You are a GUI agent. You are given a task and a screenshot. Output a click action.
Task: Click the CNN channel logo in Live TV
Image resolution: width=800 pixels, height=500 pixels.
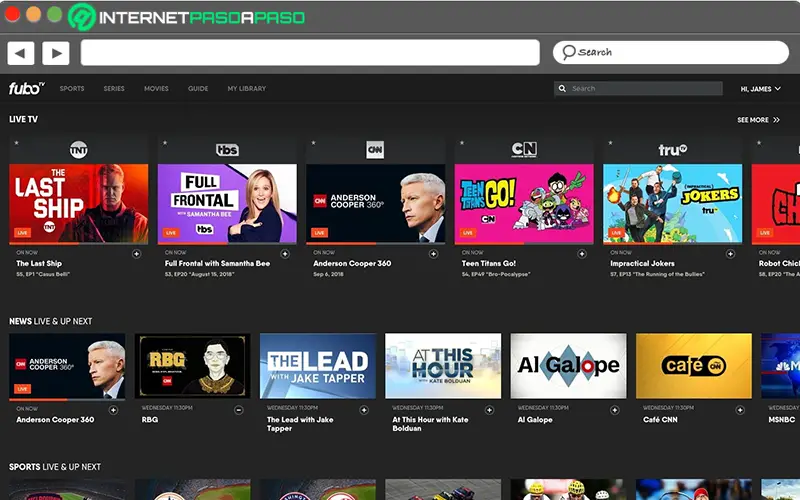click(375, 149)
